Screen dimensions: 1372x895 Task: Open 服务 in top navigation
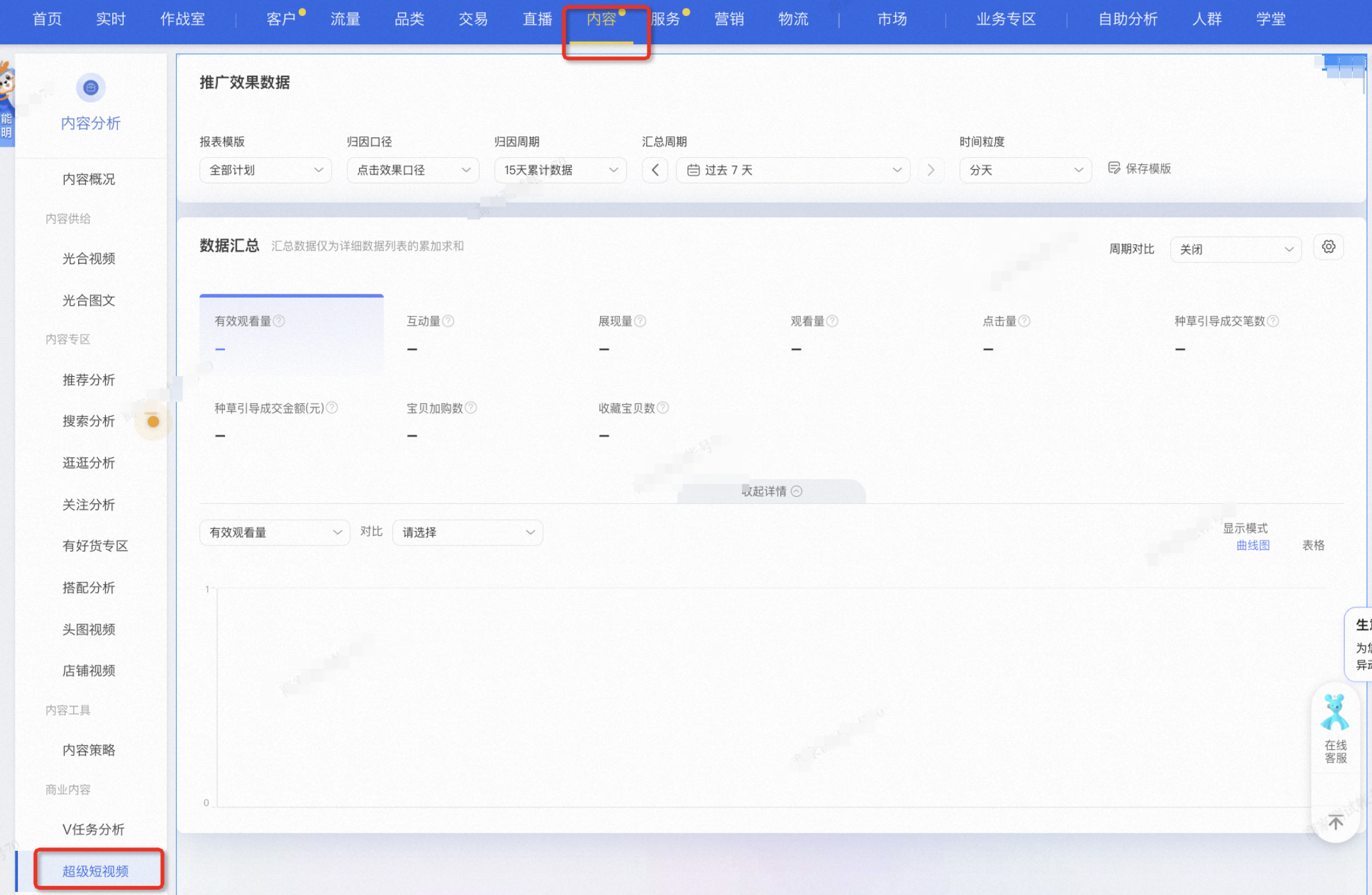(665, 19)
